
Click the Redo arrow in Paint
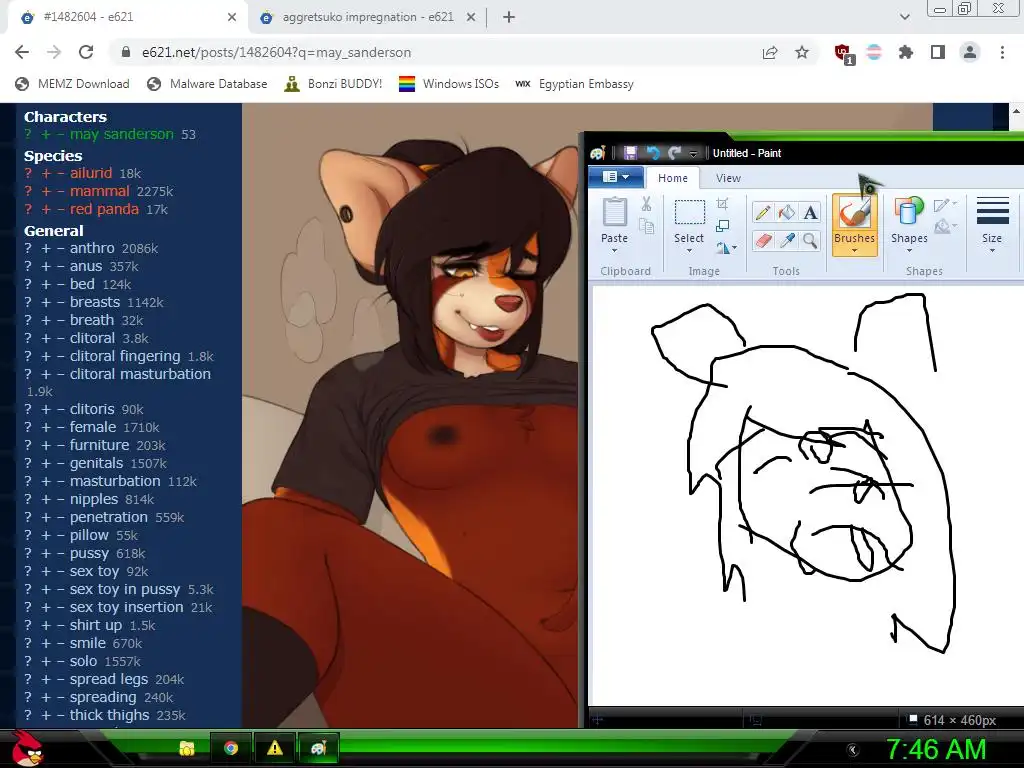pos(675,153)
